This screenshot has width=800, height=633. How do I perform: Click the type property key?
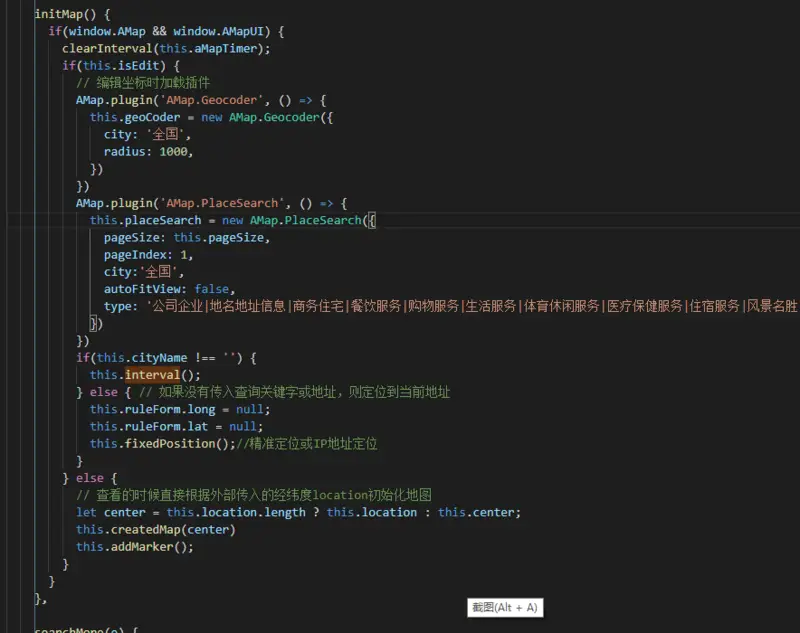117,307
